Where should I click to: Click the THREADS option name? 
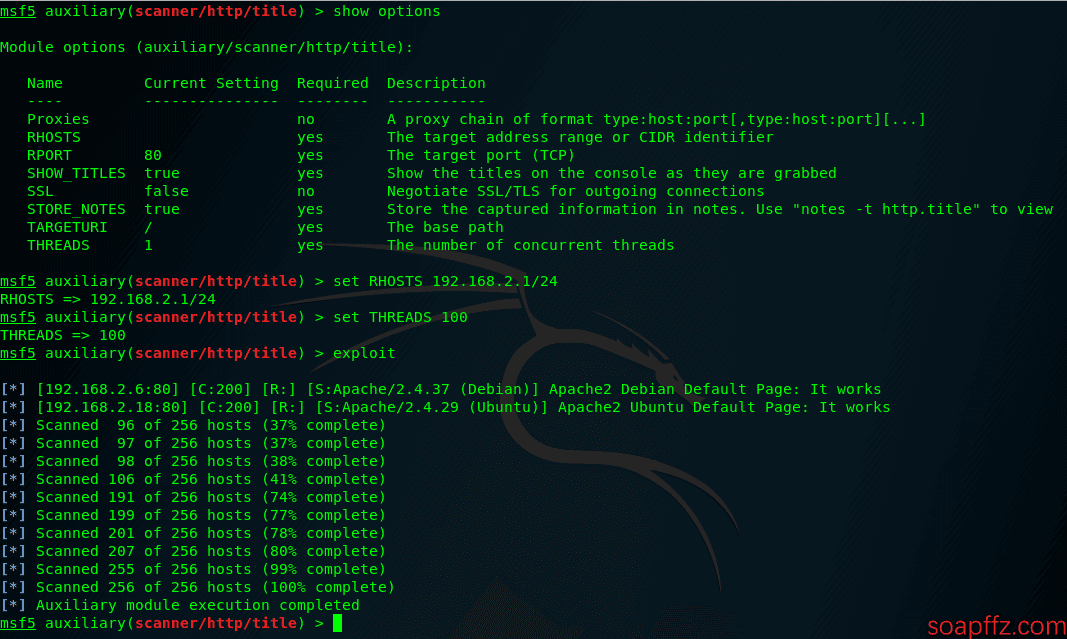click(x=59, y=245)
